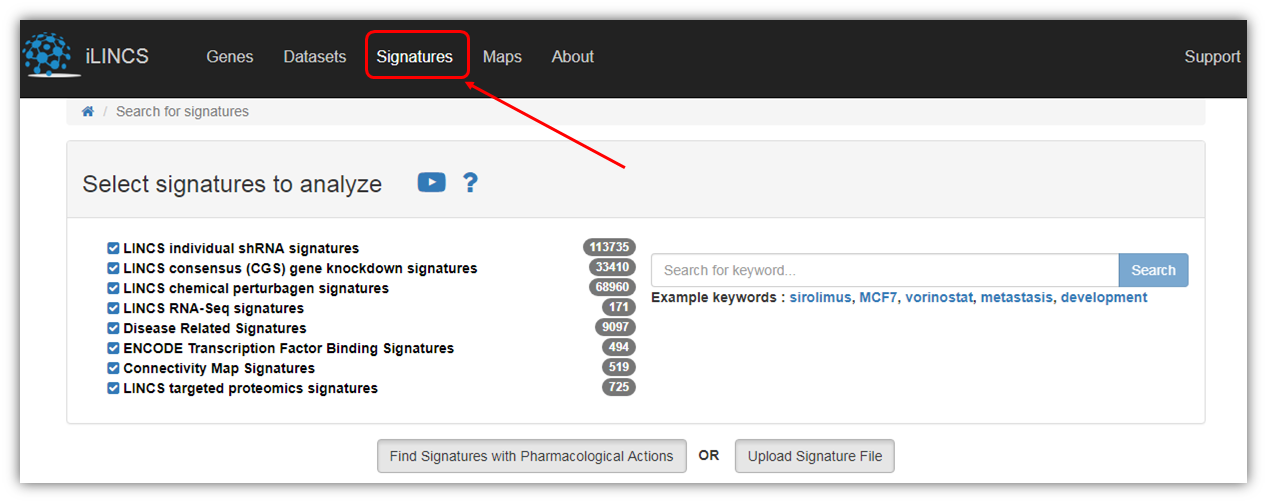Open the YouTube video tutorial icon

pyautogui.click(x=432, y=182)
